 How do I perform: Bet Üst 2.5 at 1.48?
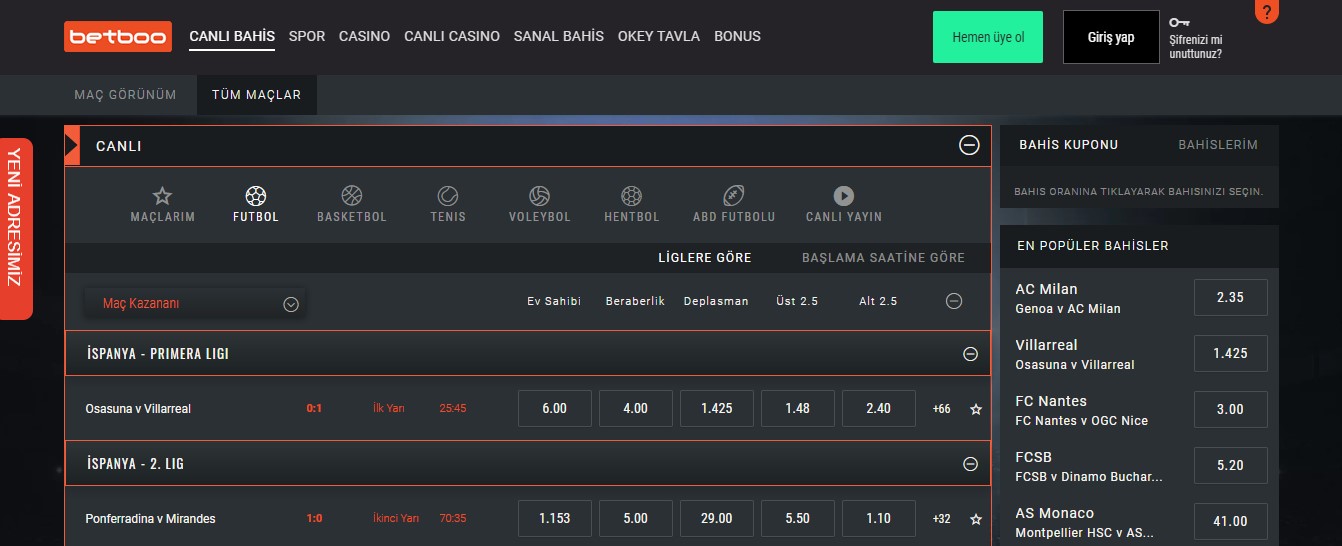click(798, 409)
